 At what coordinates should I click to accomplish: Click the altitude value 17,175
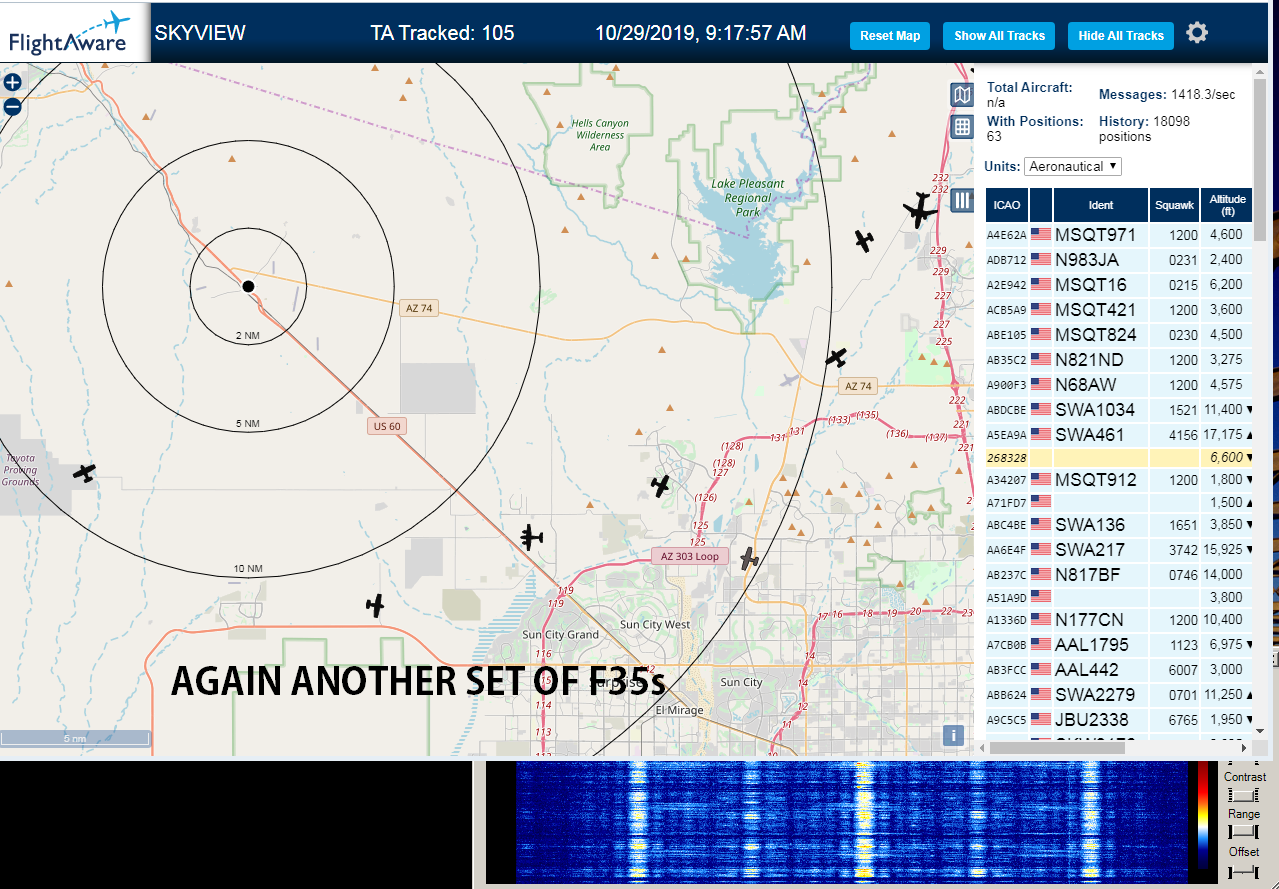click(1224, 434)
